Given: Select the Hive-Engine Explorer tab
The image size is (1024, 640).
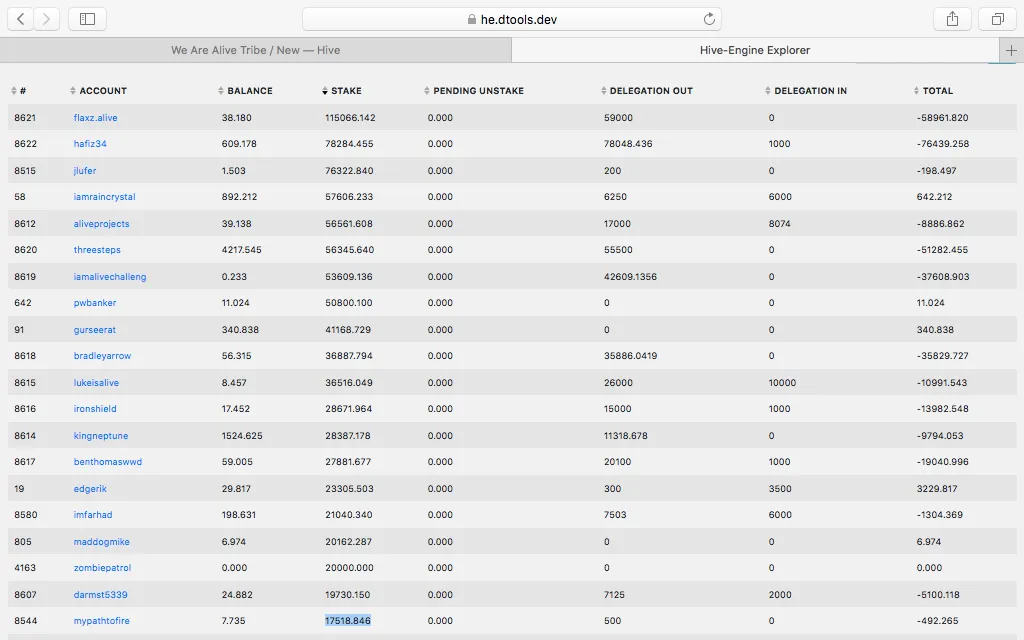Looking at the screenshot, I should coord(755,50).
